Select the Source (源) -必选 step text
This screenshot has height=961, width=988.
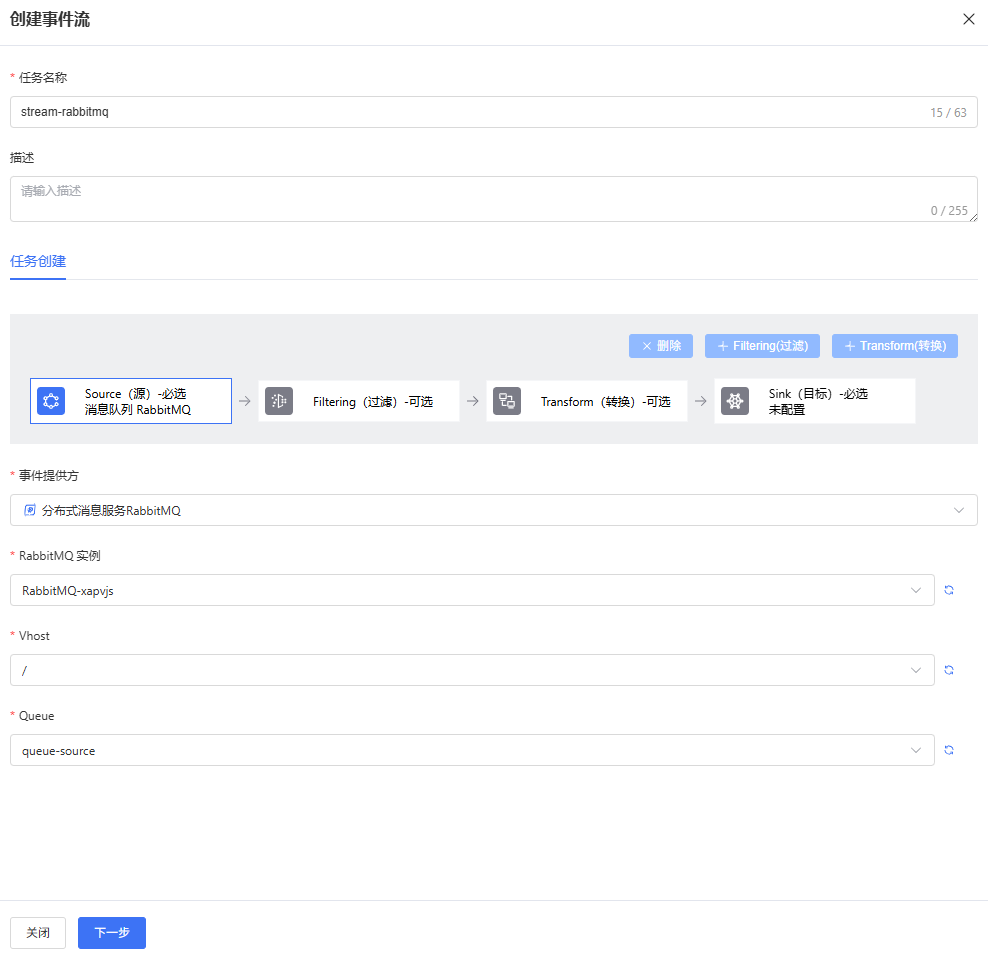(x=135, y=394)
